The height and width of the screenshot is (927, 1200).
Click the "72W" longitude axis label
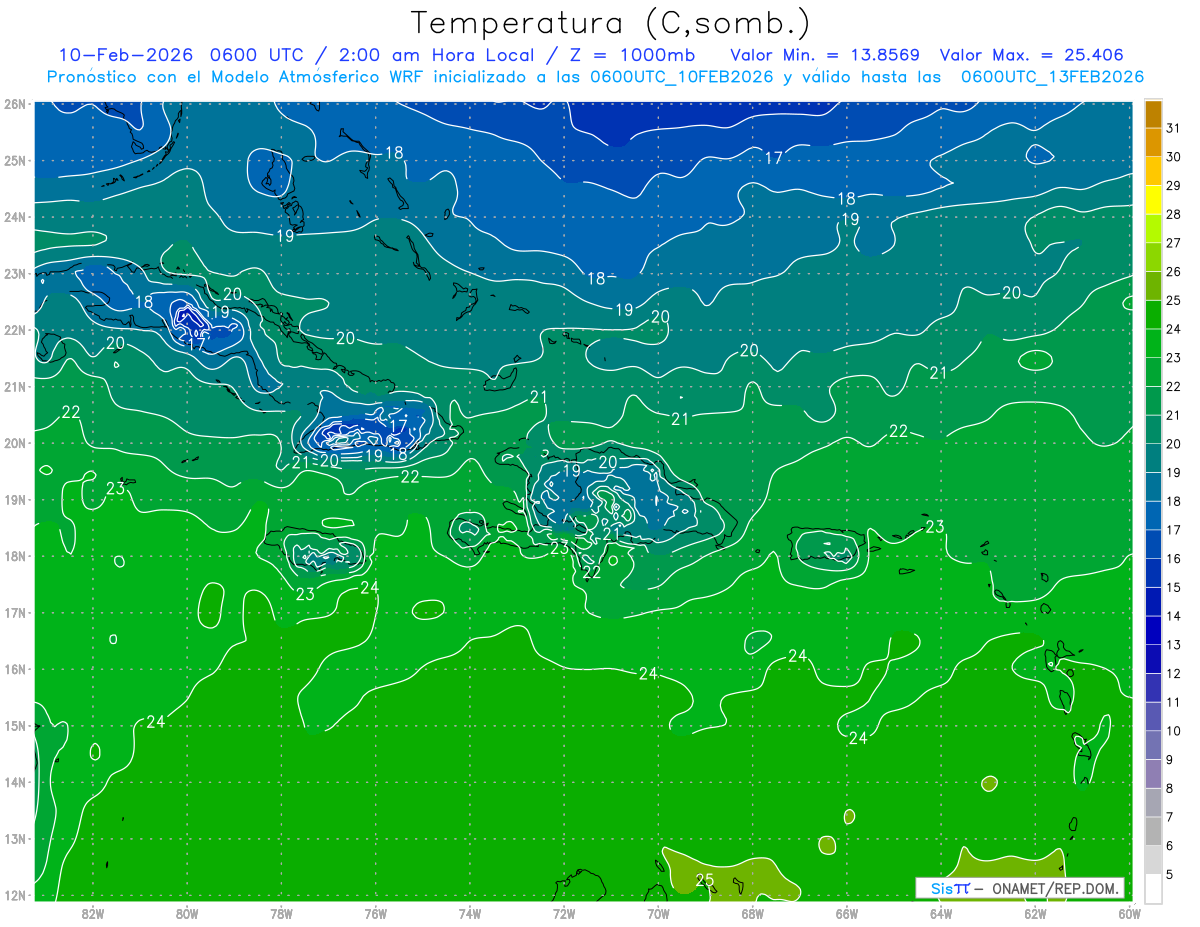click(564, 913)
